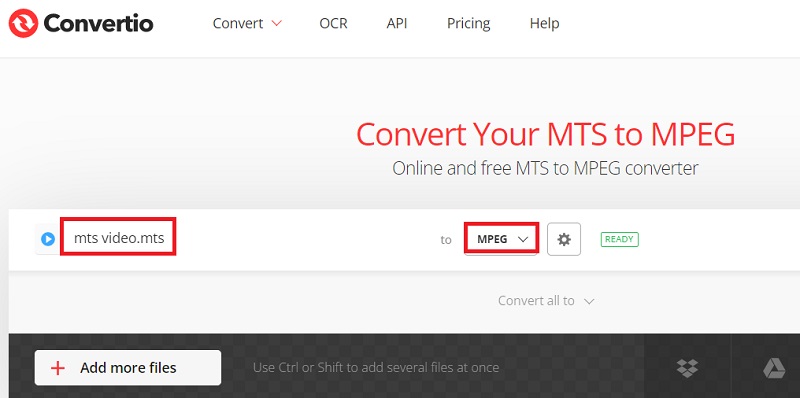800x398 pixels.
Task: Open the OCR page
Action: [333, 23]
